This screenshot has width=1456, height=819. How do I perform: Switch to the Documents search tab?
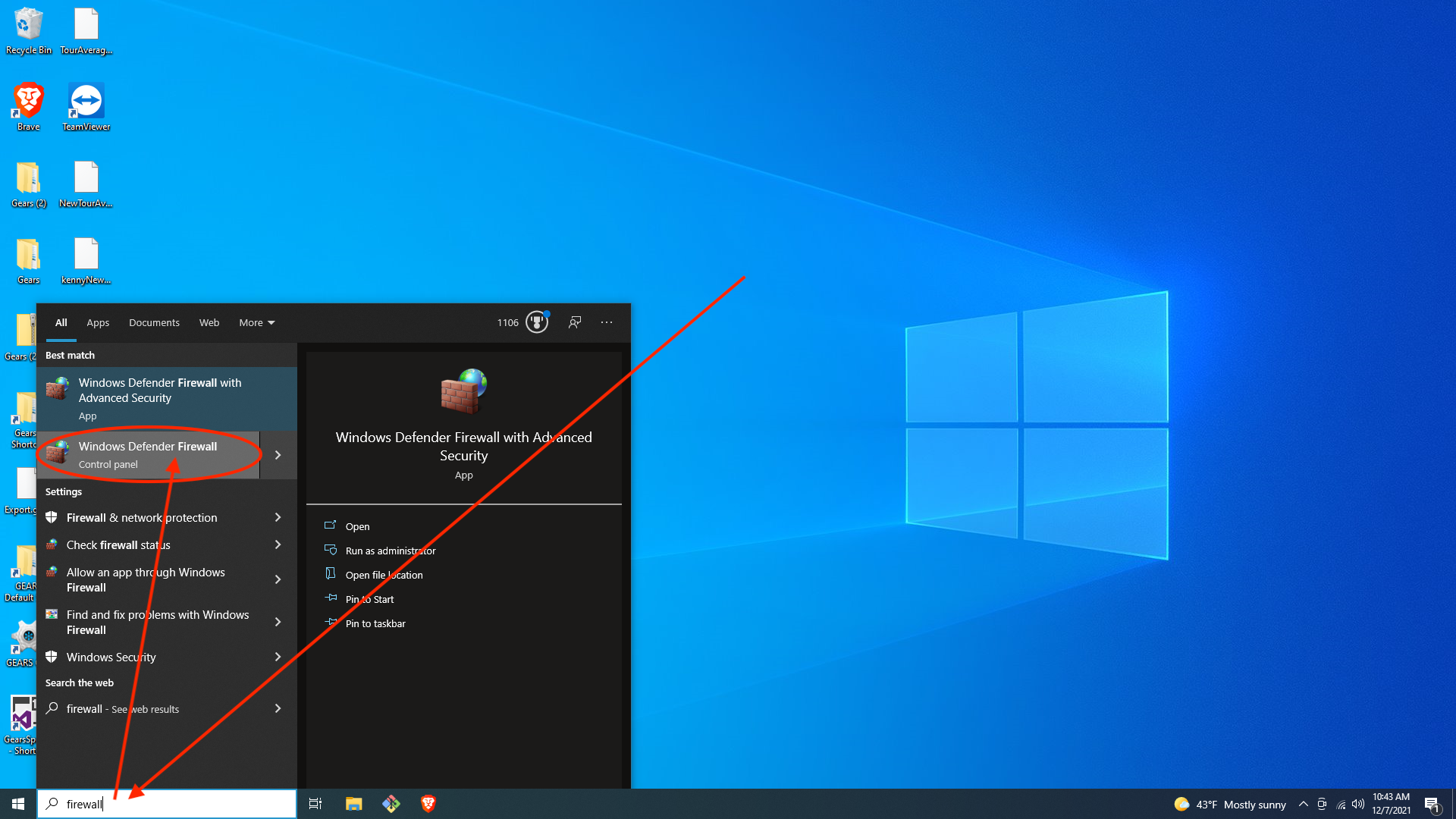pyautogui.click(x=154, y=322)
